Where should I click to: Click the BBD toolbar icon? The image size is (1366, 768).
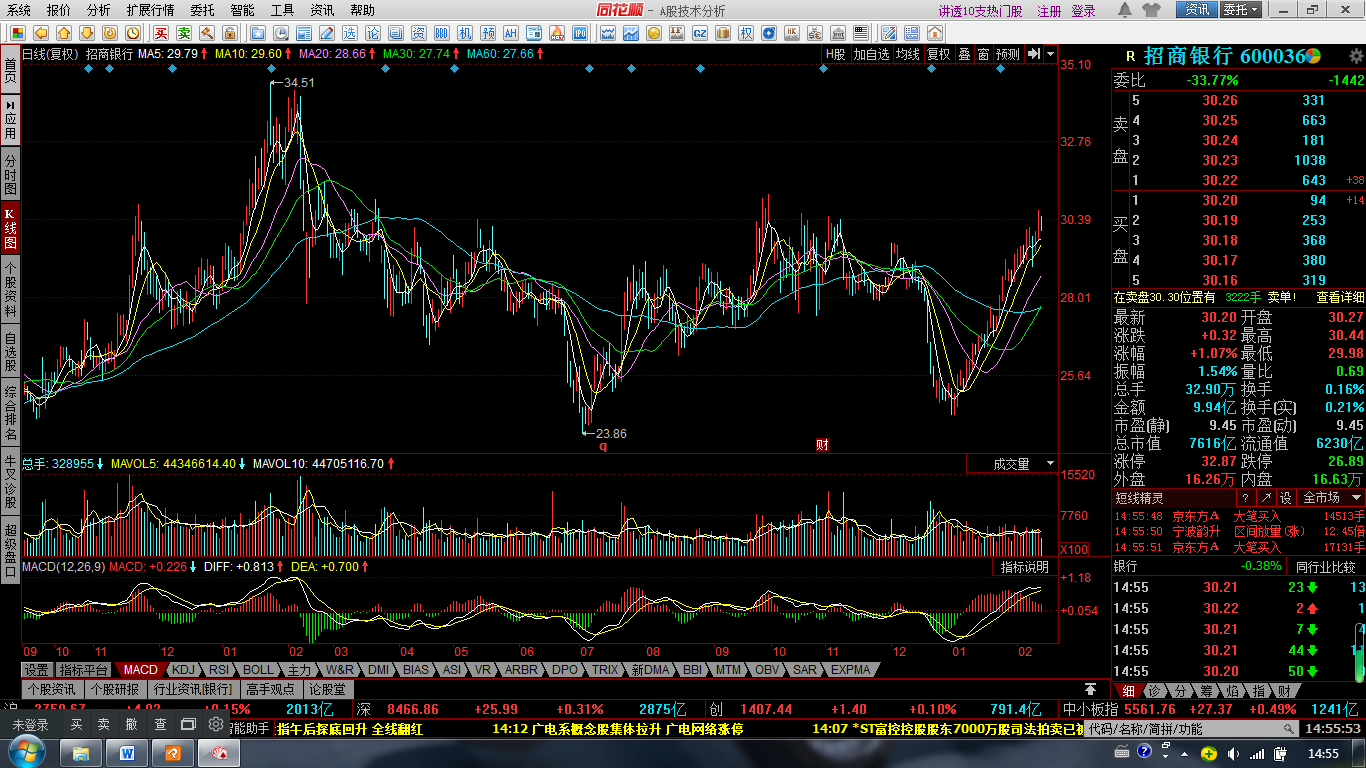442,33
